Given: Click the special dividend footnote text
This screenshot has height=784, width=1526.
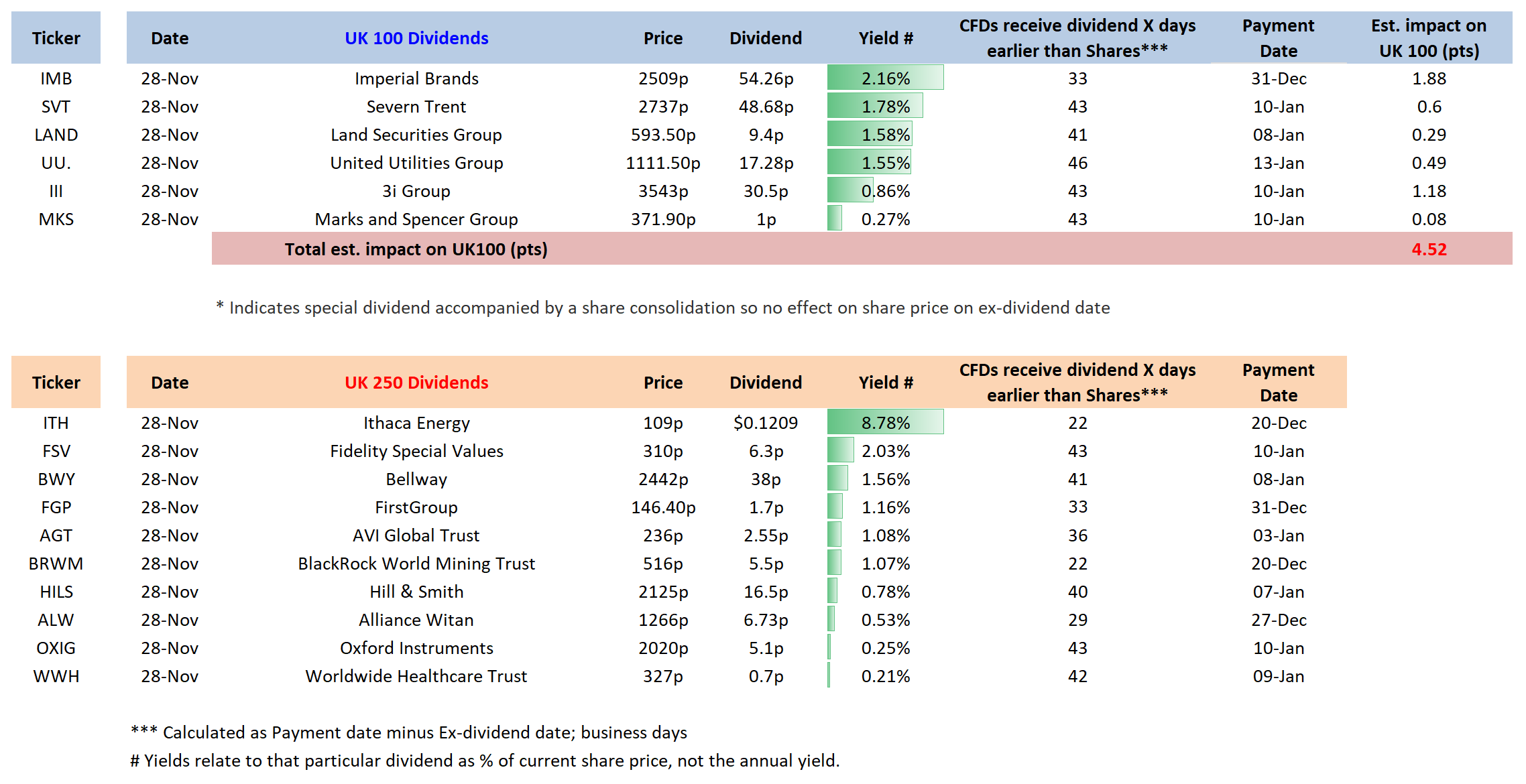Looking at the screenshot, I should click(662, 308).
